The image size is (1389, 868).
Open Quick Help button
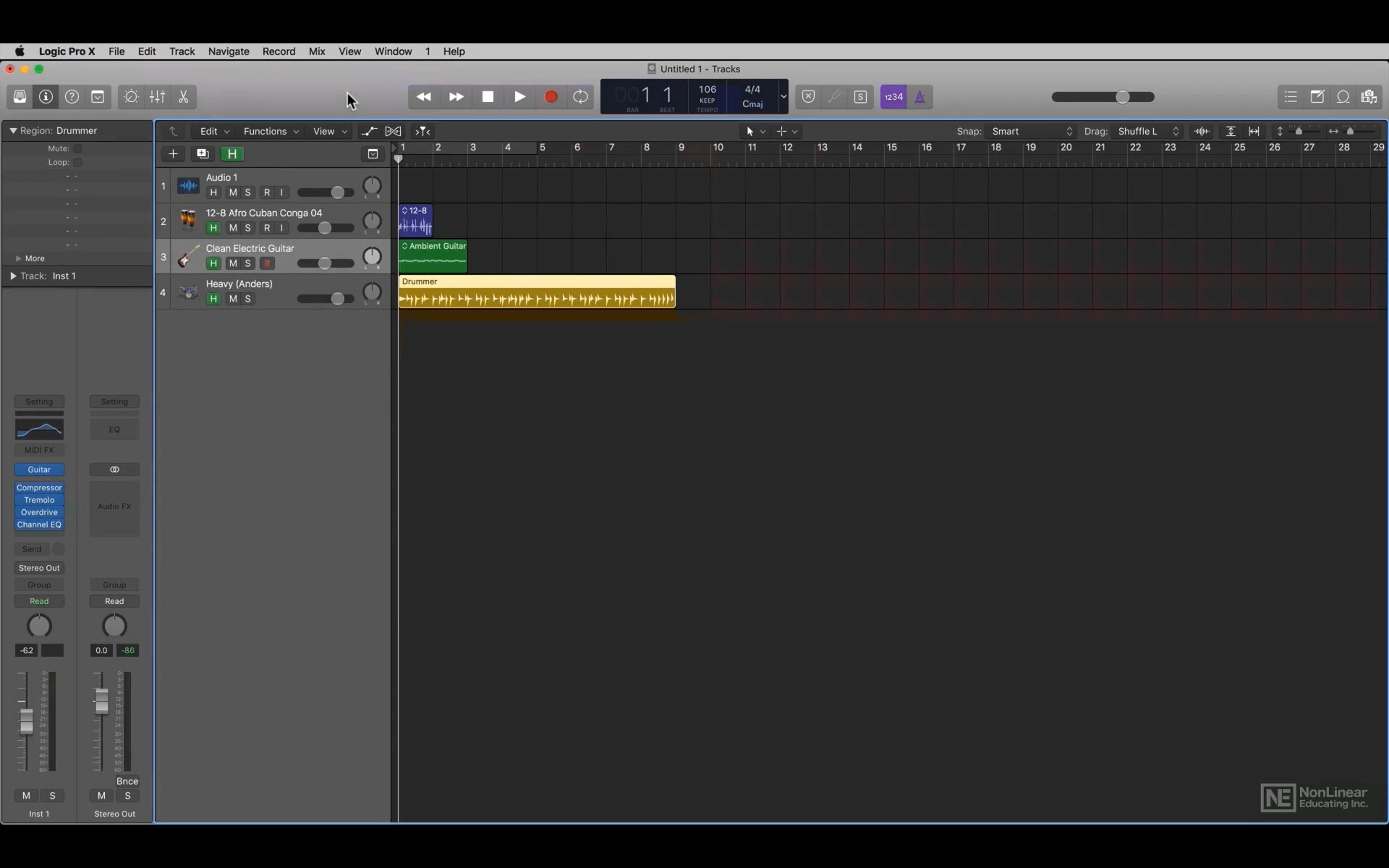(72, 97)
